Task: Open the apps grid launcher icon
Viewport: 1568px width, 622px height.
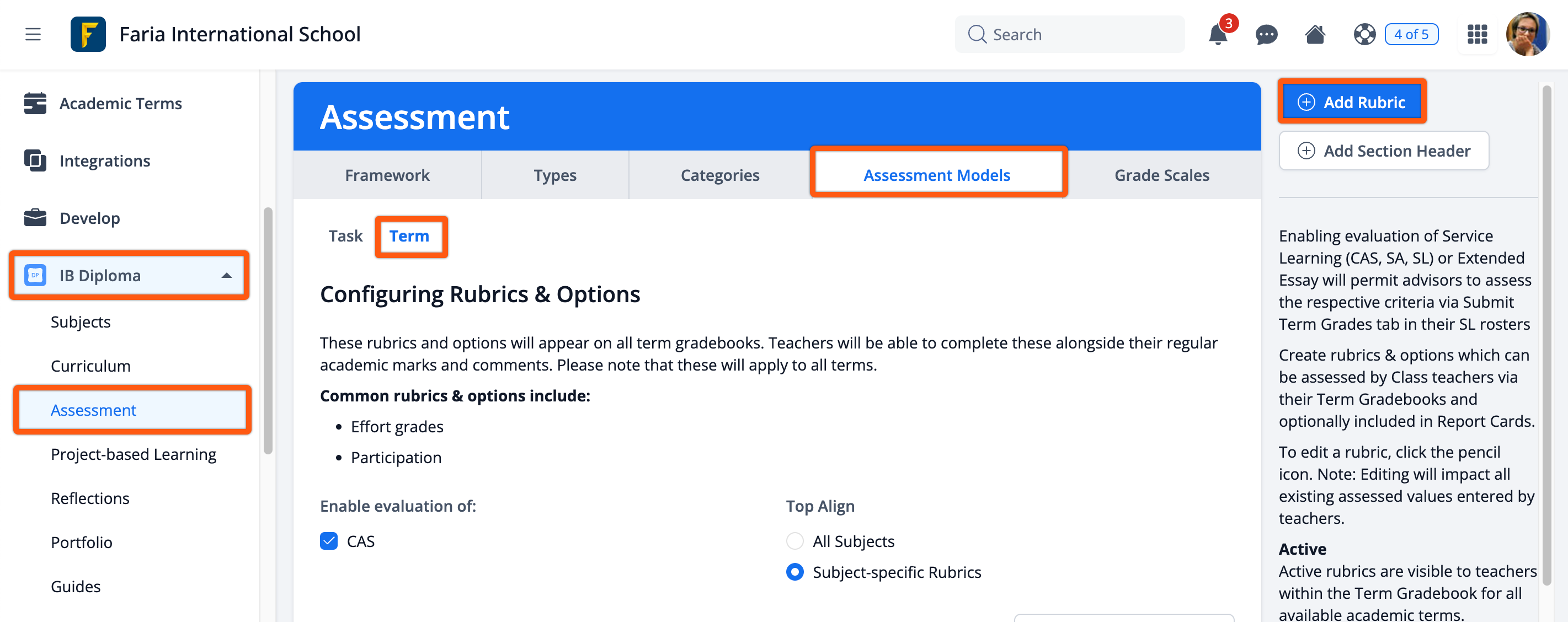Action: tap(1477, 34)
